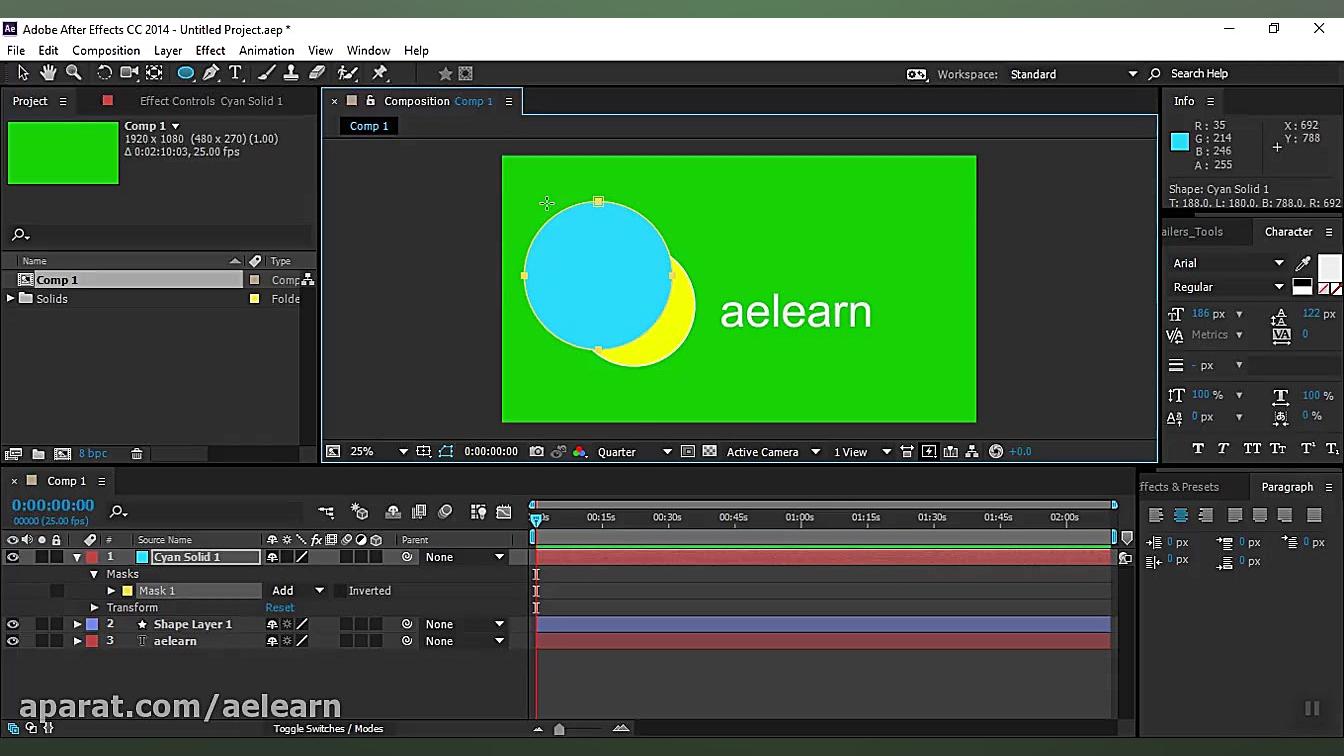Select the Brush tool
Viewport: 1344px width, 756px height.
[x=267, y=73]
